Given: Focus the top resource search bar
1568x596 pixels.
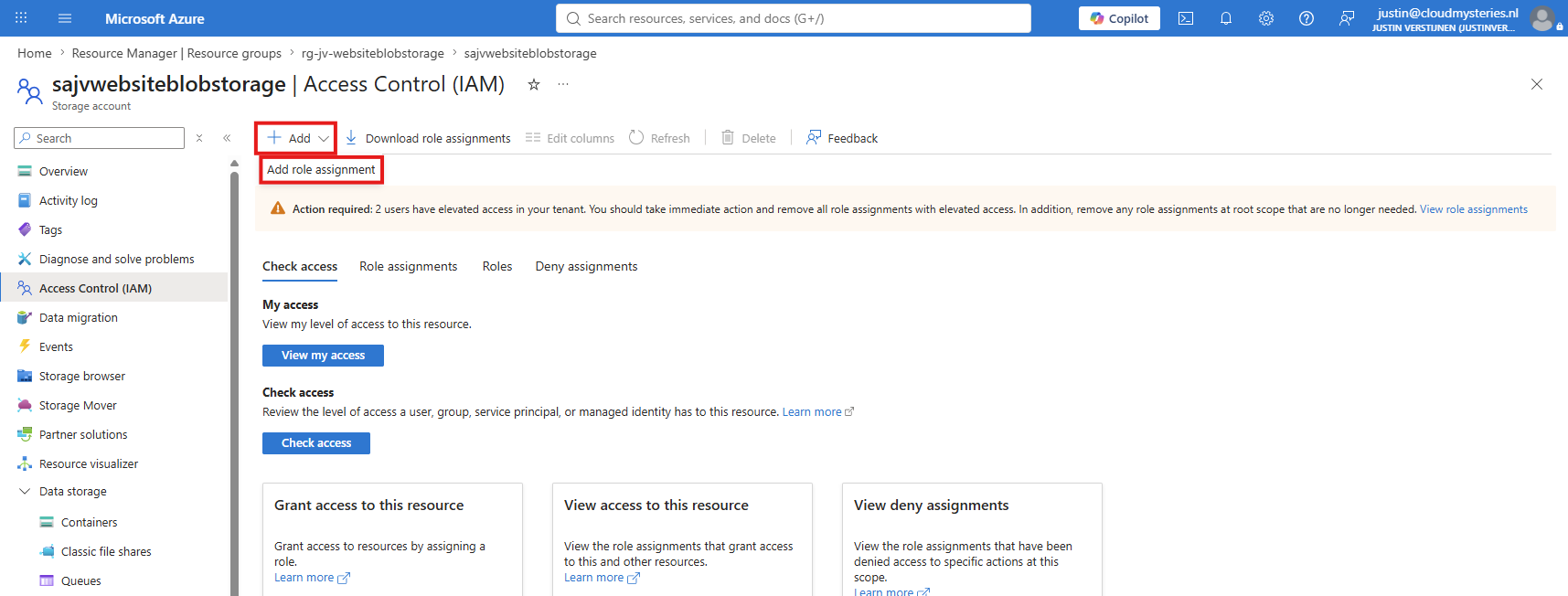Looking at the screenshot, I should point(794,18).
